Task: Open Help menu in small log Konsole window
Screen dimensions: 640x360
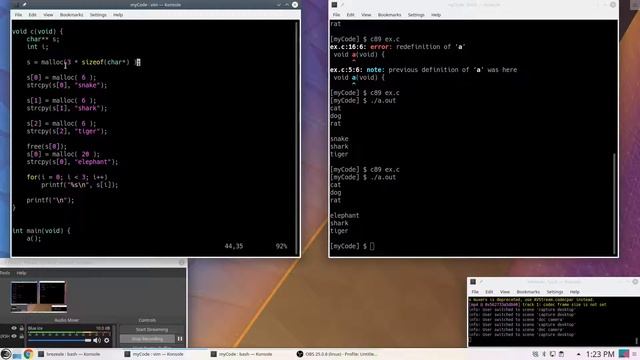Action: pyautogui.click(x=575, y=292)
